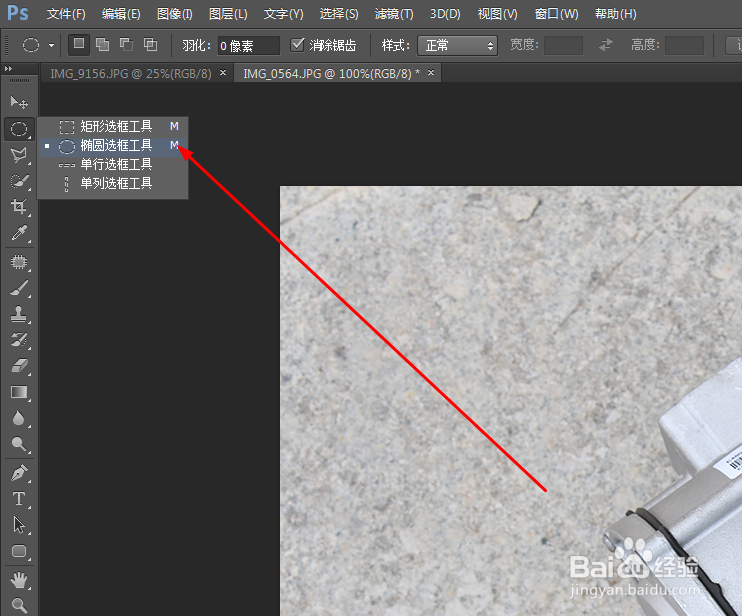Select the Rounded Rectangle shape tool
Image resolution: width=742 pixels, height=616 pixels.
19,551
